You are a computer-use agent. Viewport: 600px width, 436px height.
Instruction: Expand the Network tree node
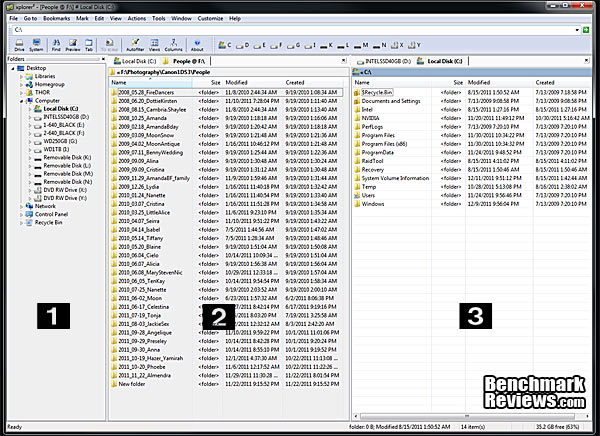(x=21, y=206)
